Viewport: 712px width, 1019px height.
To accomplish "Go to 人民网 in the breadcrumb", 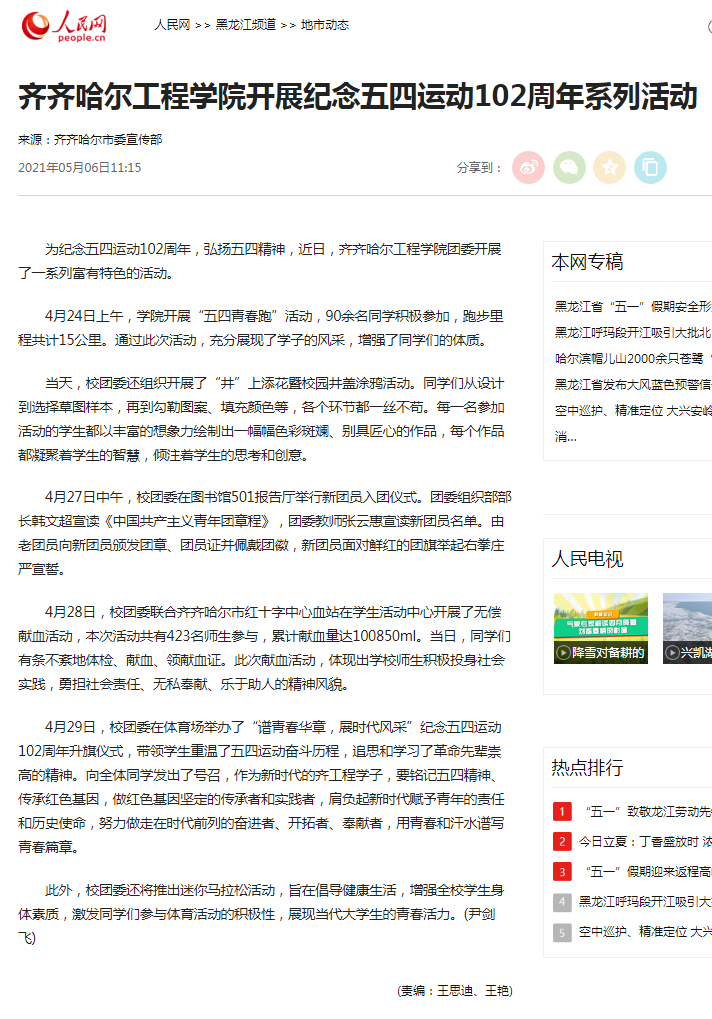I will (172, 25).
